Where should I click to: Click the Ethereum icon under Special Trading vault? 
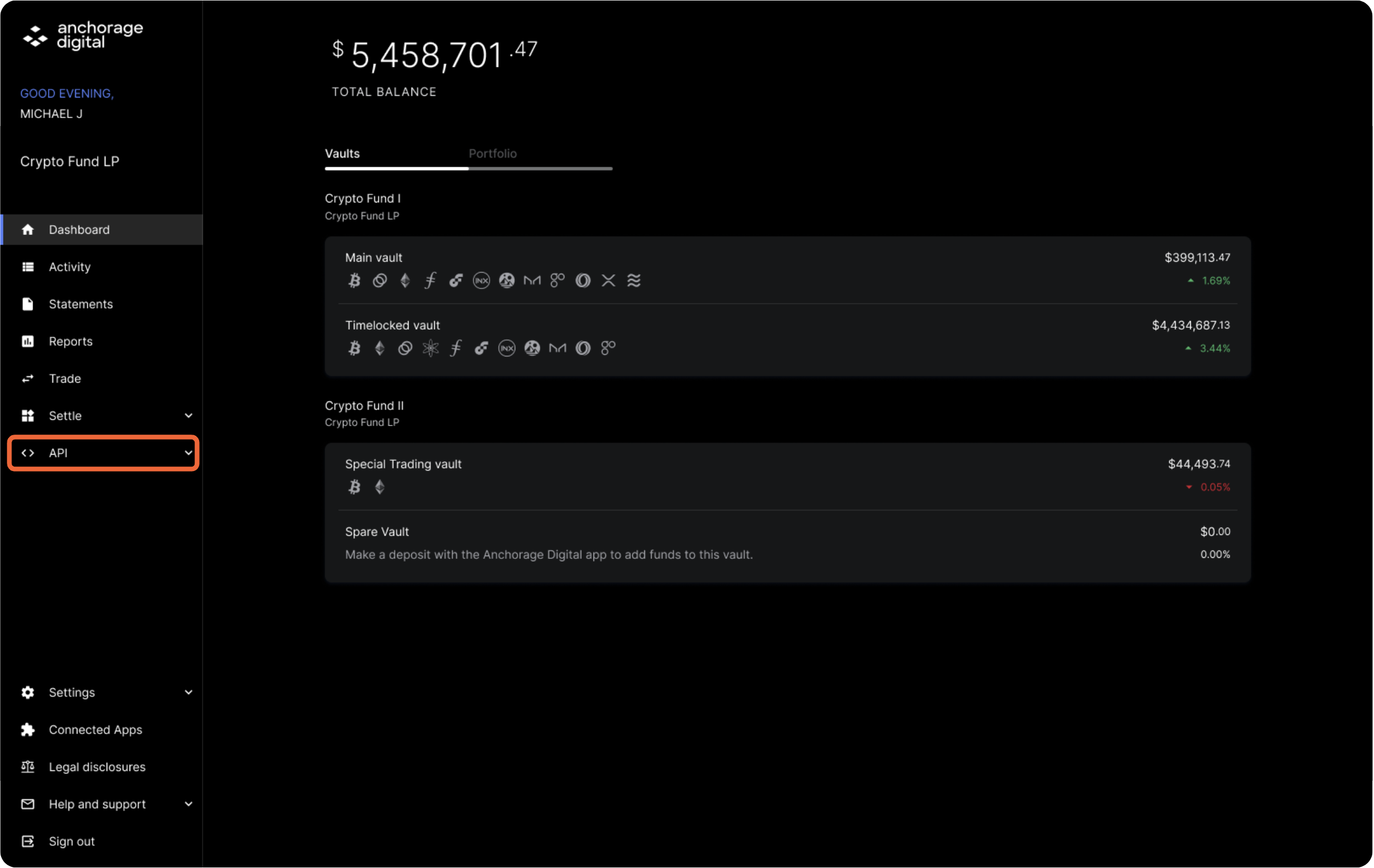coord(379,486)
